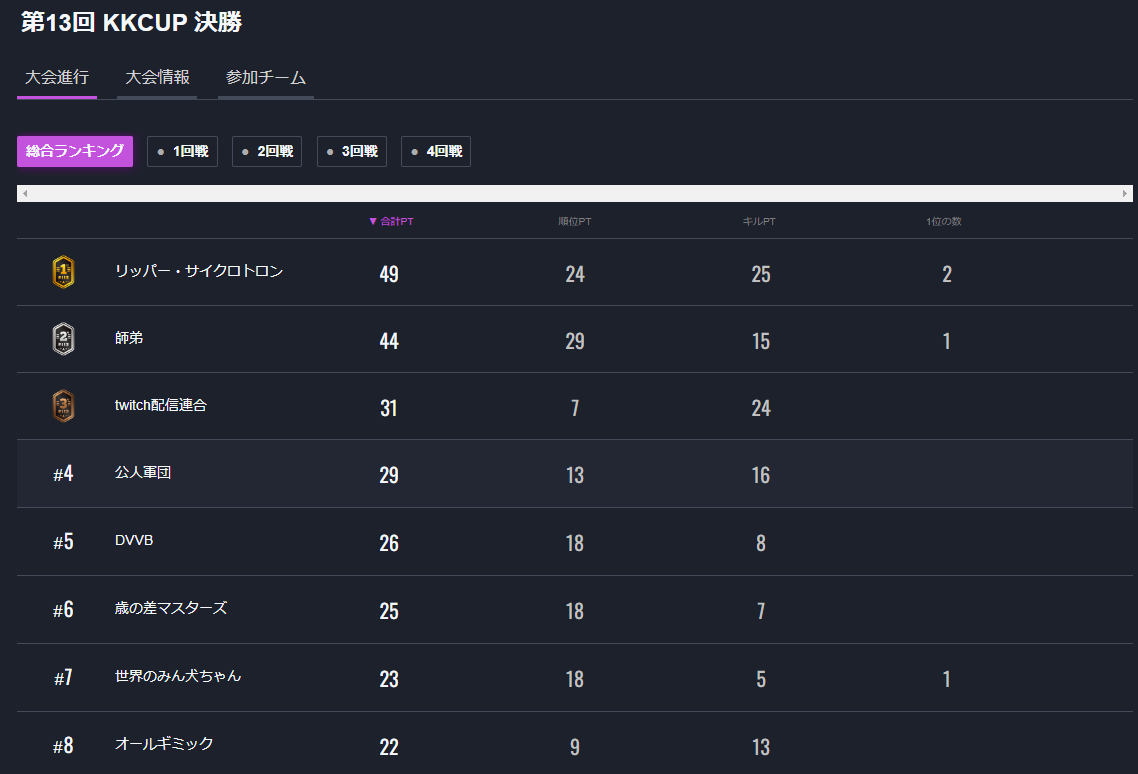
Task: Click the #4 rank label
Action: (63, 474)
